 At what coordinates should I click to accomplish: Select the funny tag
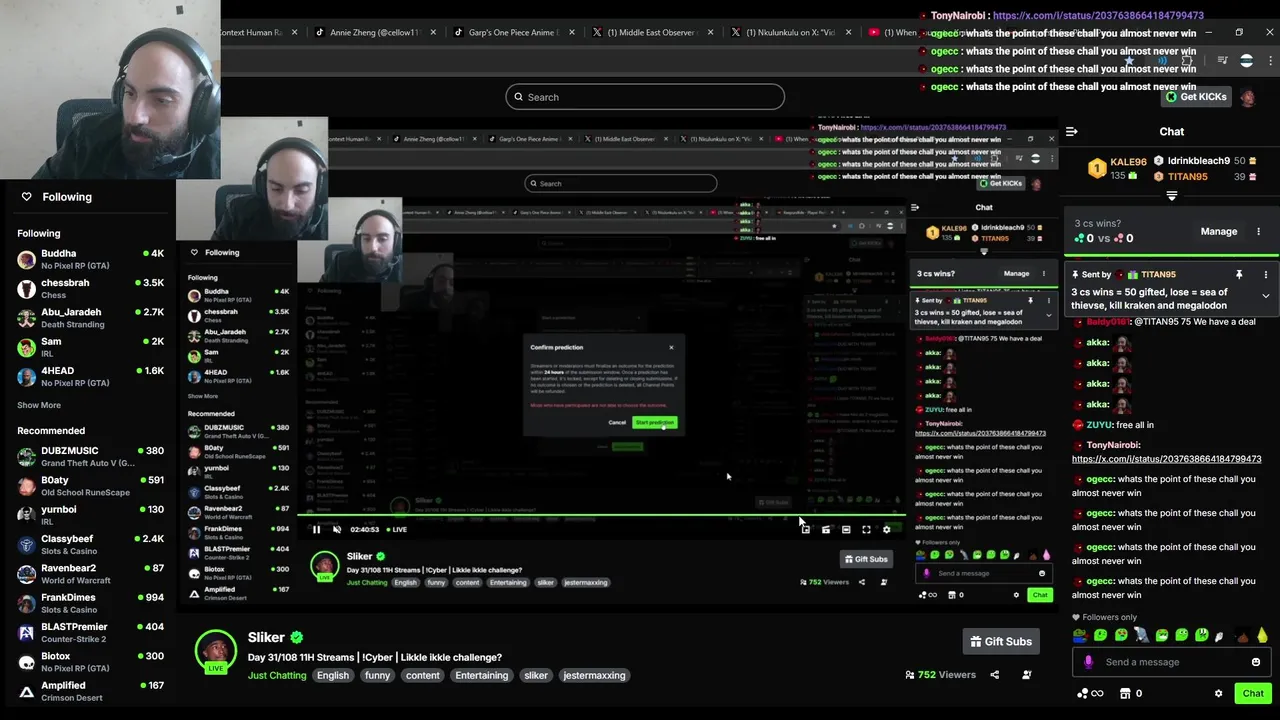pyautogui.click(x=377, y=675)
